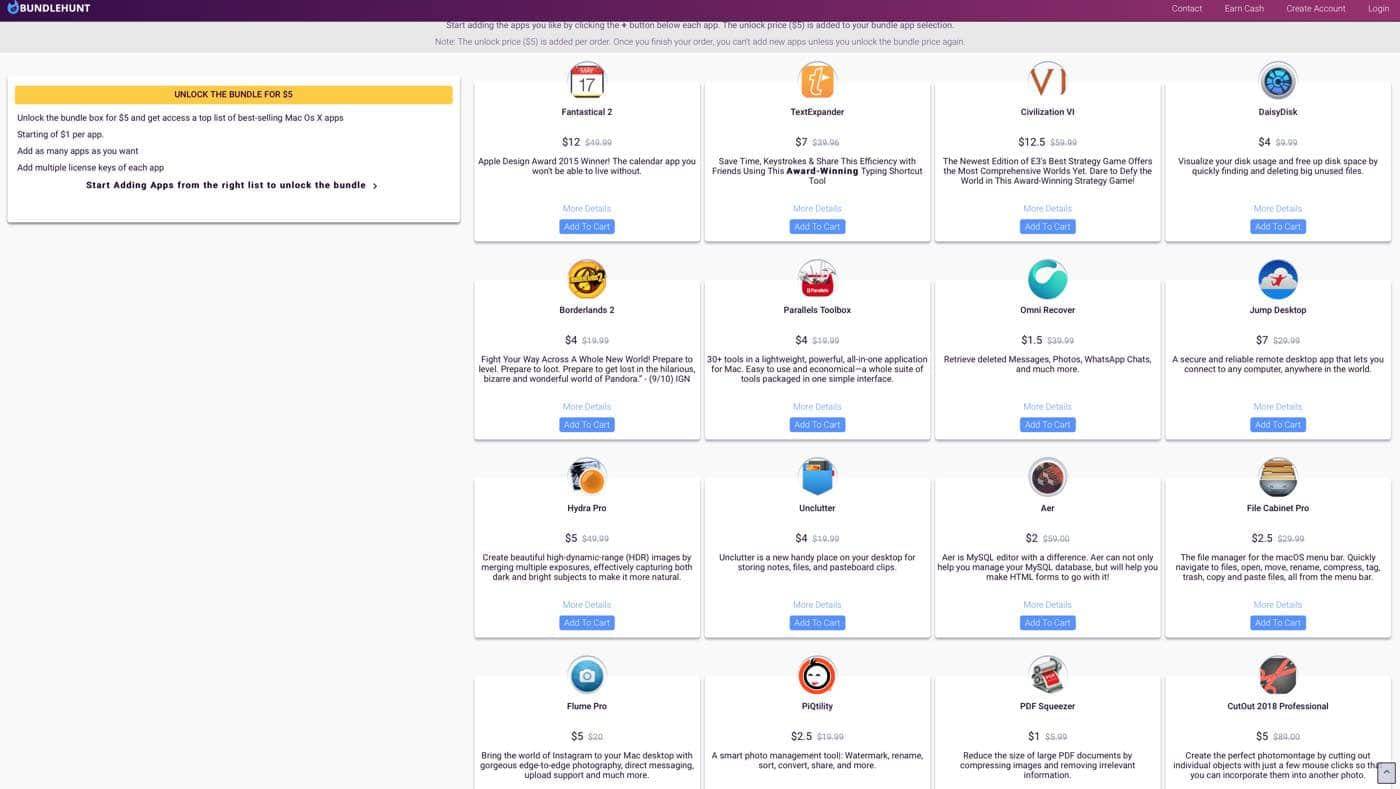Screen dimensions: 1400x789
Task: Click the Unclutter app icon
Action: [x=817, y=477]
